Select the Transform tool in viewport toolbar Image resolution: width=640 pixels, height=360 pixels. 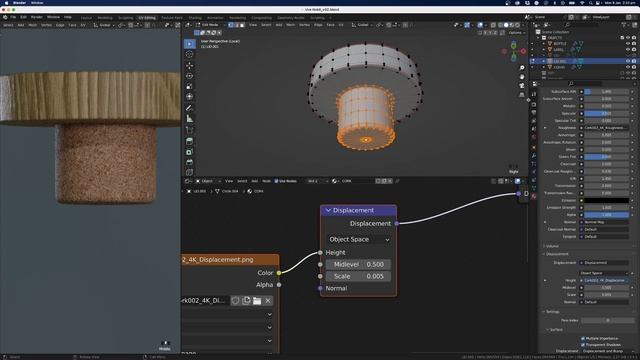point(189,97)
